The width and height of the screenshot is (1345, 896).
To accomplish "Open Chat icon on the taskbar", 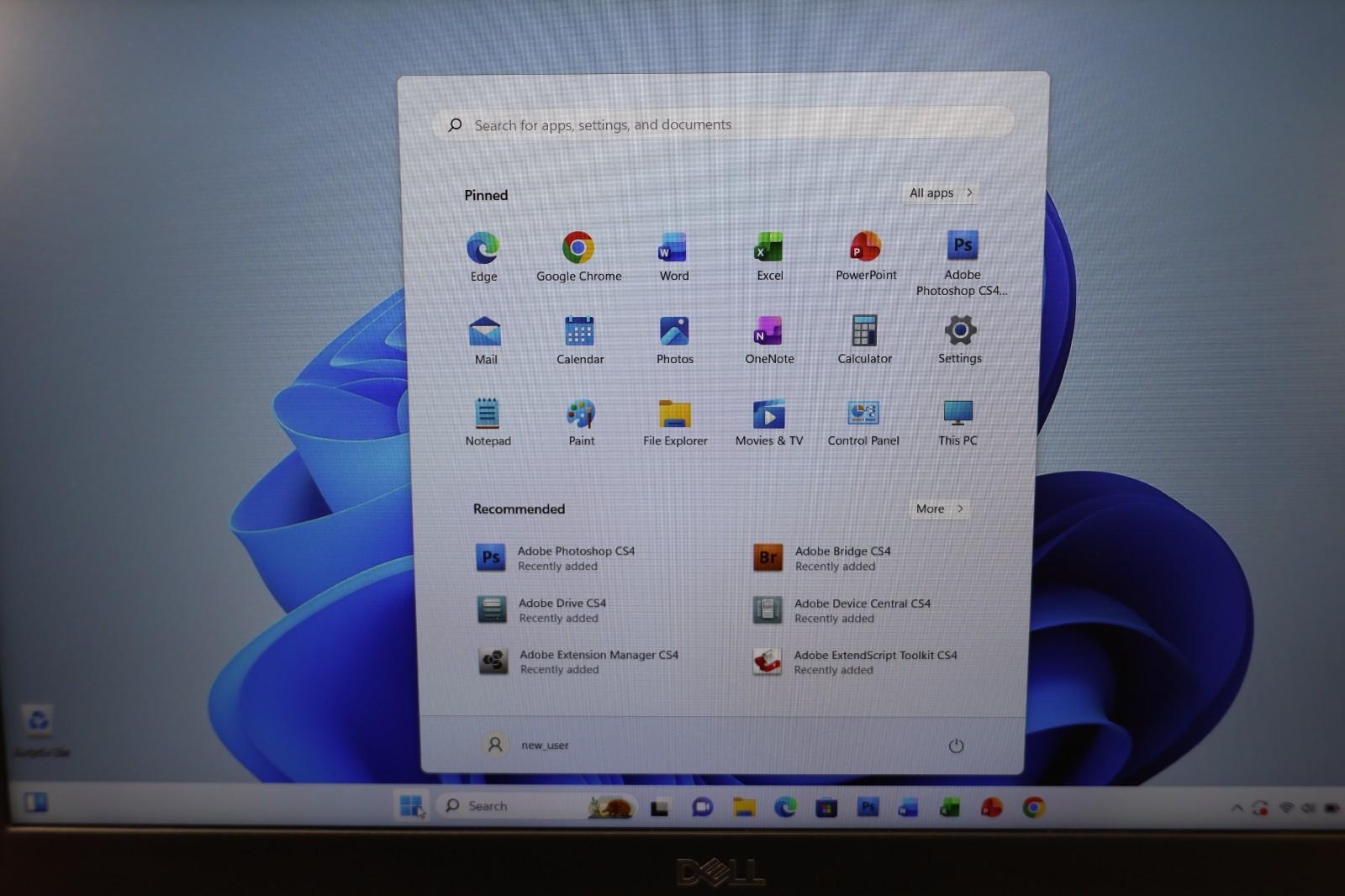I will pos(702,808).
